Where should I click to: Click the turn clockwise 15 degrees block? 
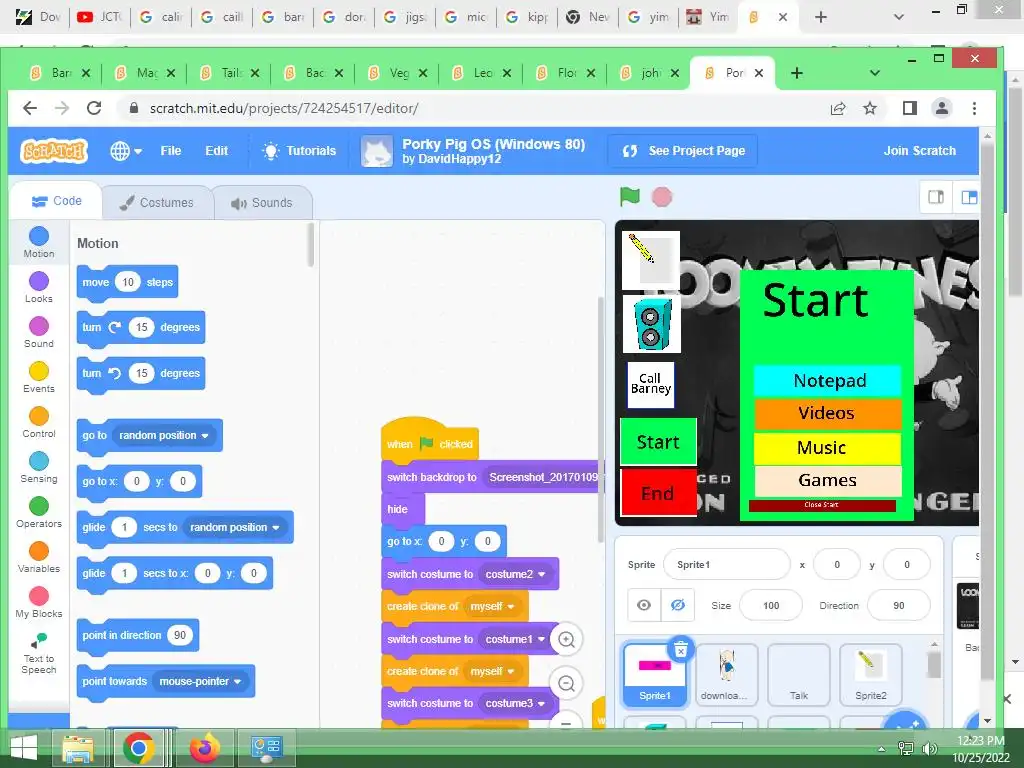pos(140,327)
